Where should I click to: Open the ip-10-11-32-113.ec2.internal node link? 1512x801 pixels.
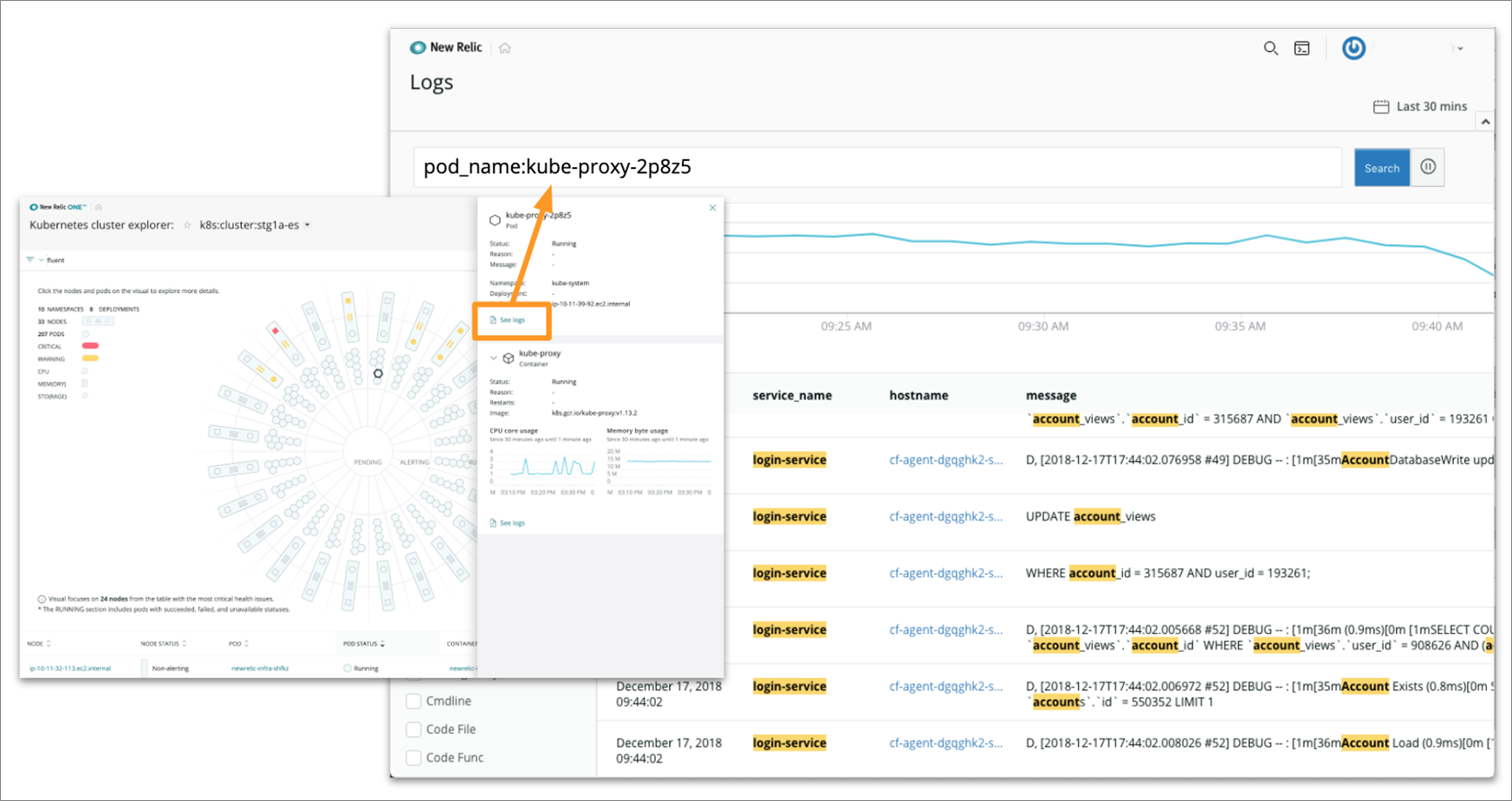[x=70, y=669]
